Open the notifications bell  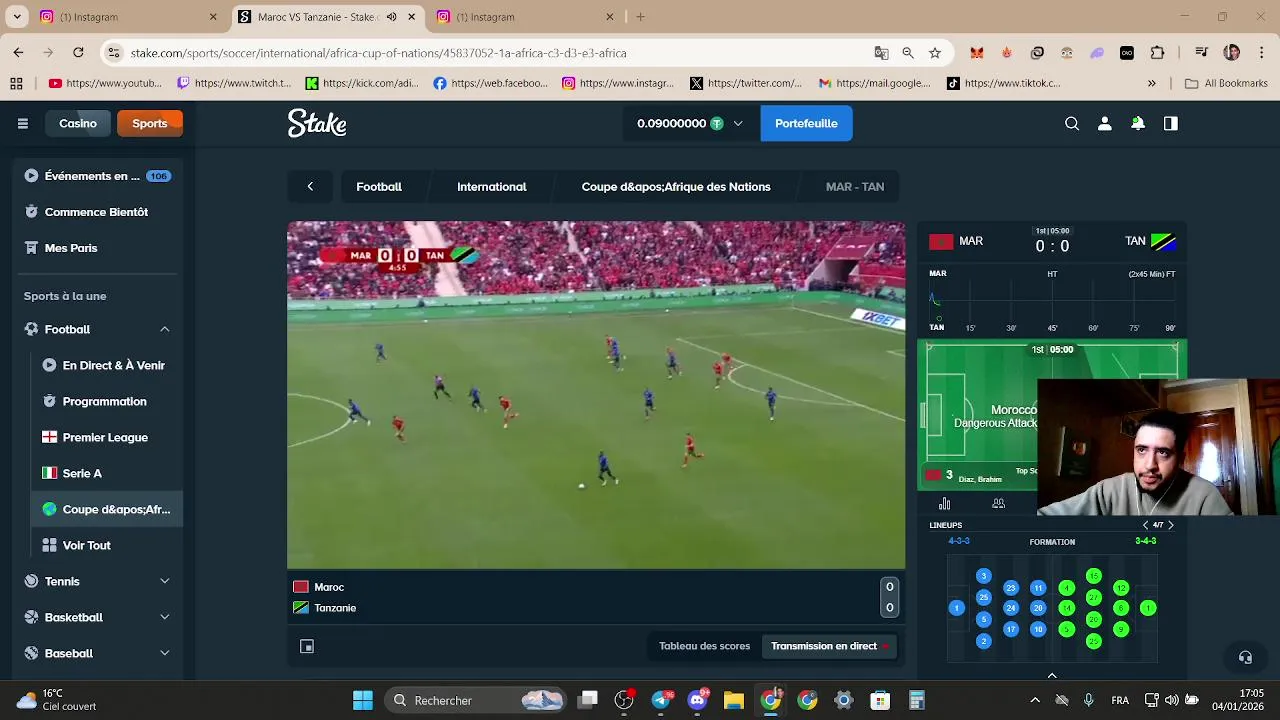[1138, 123]
